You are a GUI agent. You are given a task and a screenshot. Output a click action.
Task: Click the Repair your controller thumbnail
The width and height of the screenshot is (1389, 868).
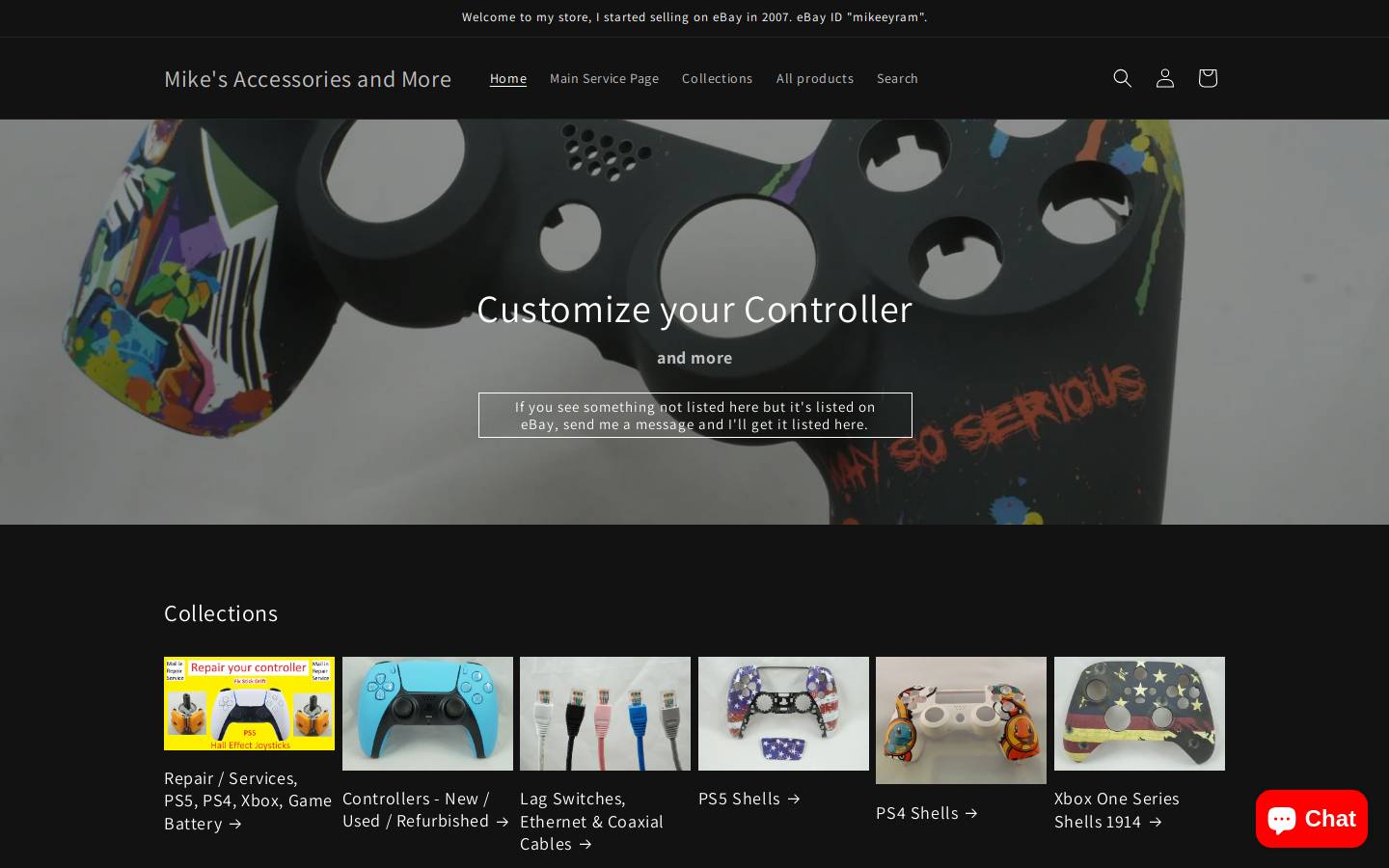(249, 704)
